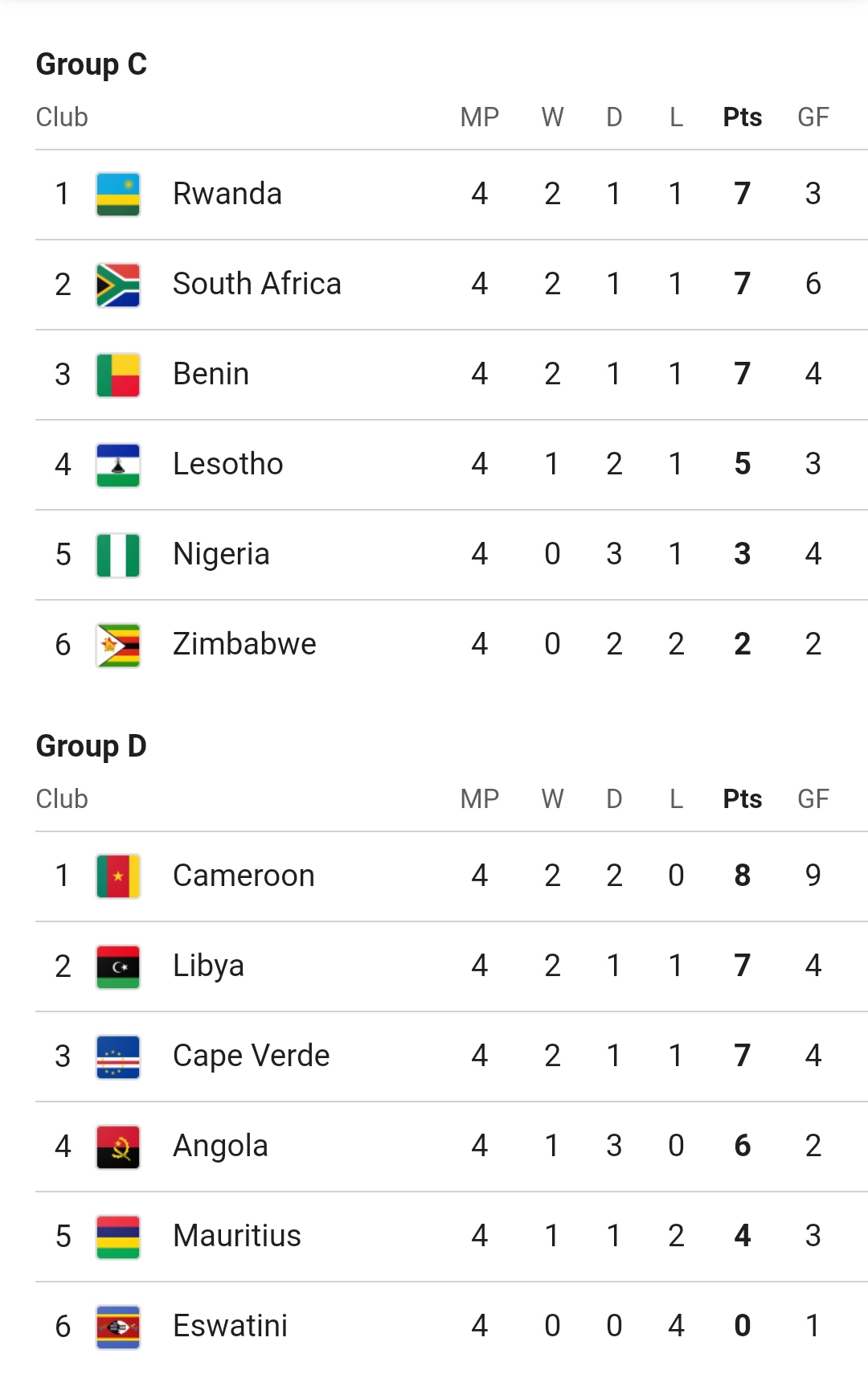The width and height of the screenshot is (868, 1395).
Task: Tap the Lesotho flag icon
Action: tap(118, 465)
